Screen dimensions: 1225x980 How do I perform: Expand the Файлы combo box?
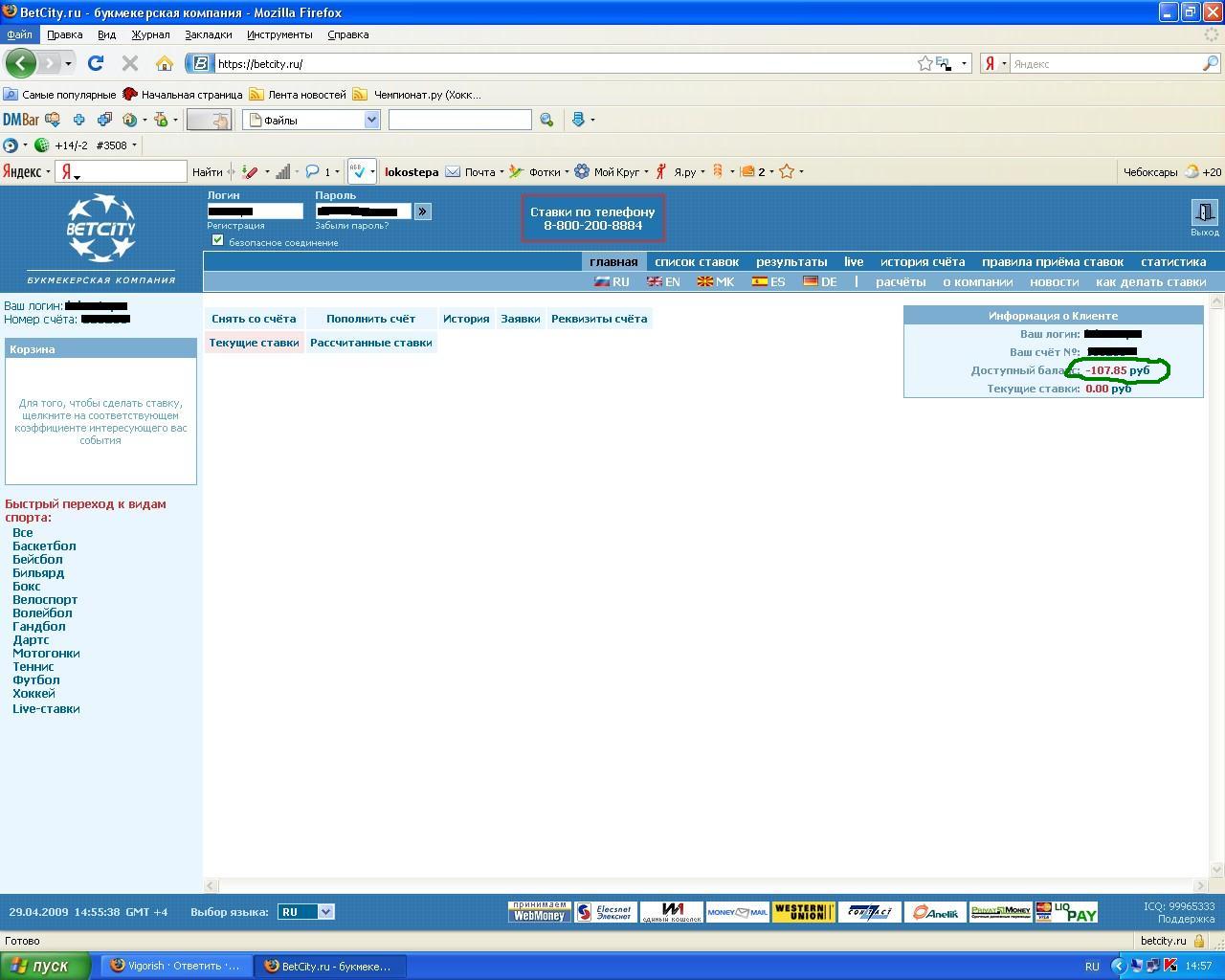(371, 120)
